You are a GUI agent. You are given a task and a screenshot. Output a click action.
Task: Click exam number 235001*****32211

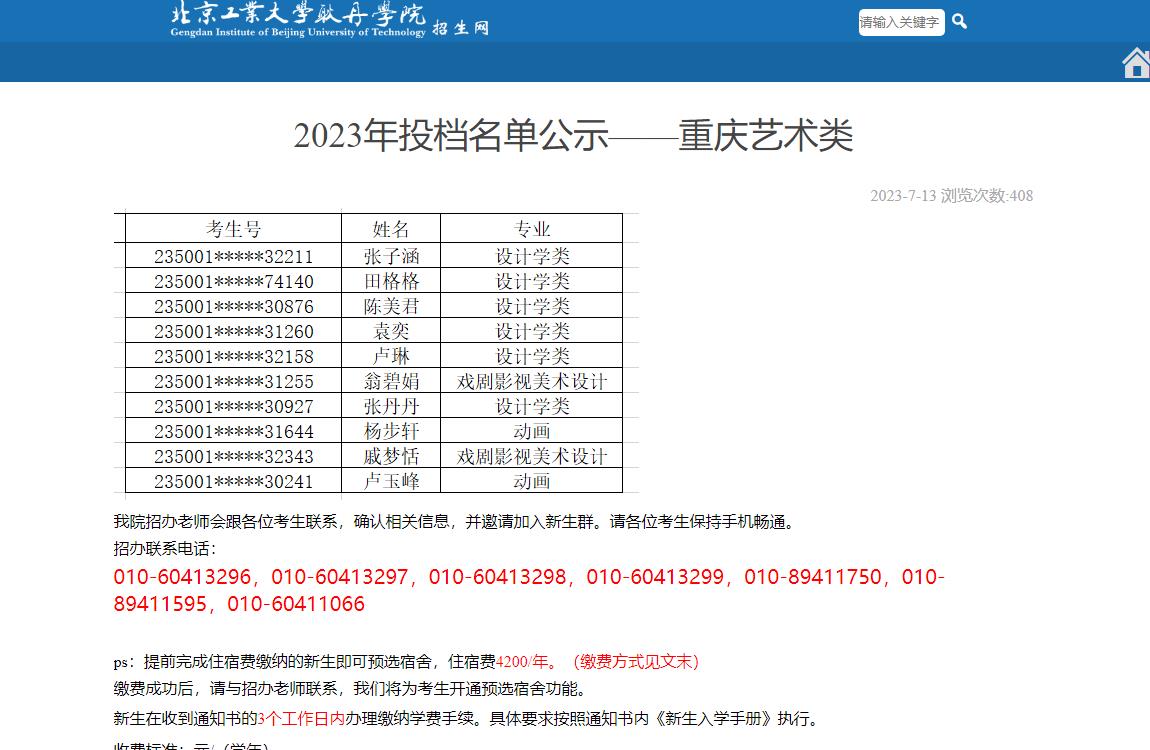coord(233,257)
